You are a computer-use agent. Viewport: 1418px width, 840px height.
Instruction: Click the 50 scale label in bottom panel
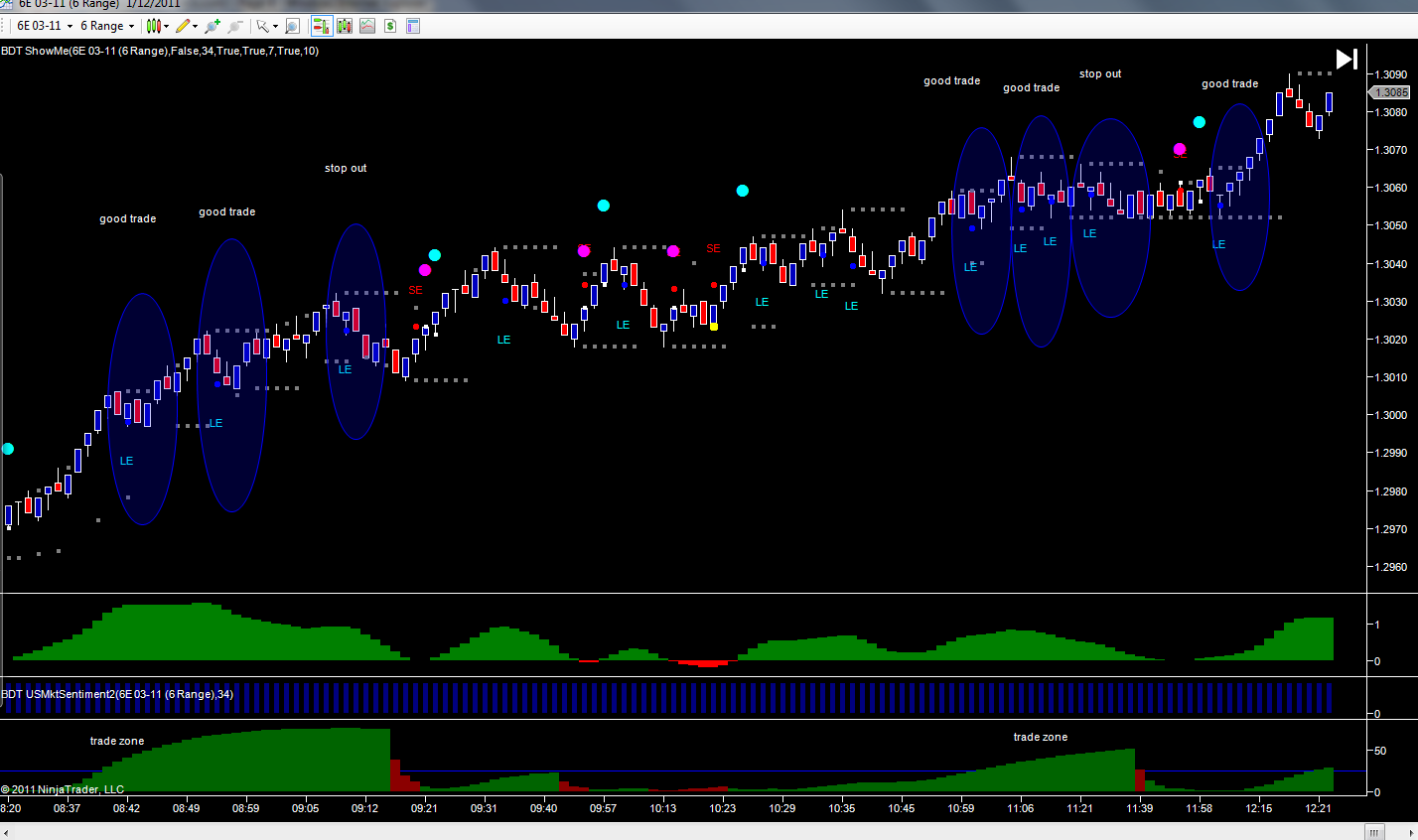1379,751
